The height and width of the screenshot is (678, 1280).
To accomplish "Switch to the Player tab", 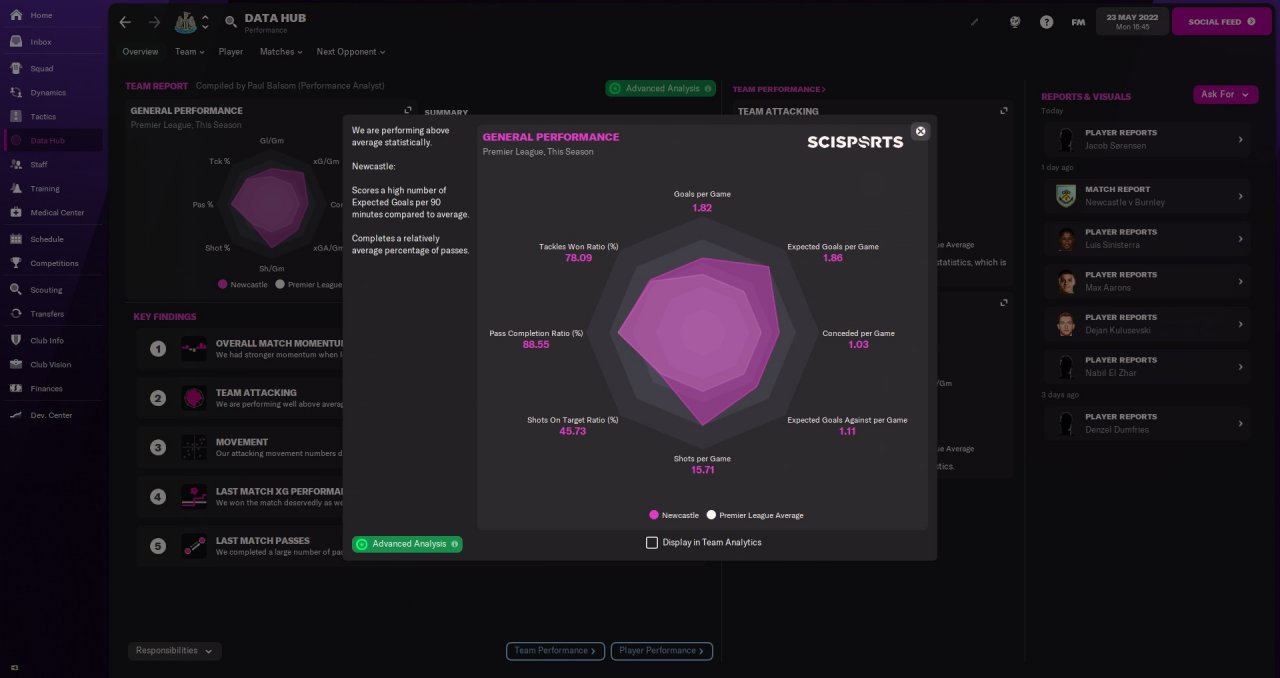I will pos(231,52).
